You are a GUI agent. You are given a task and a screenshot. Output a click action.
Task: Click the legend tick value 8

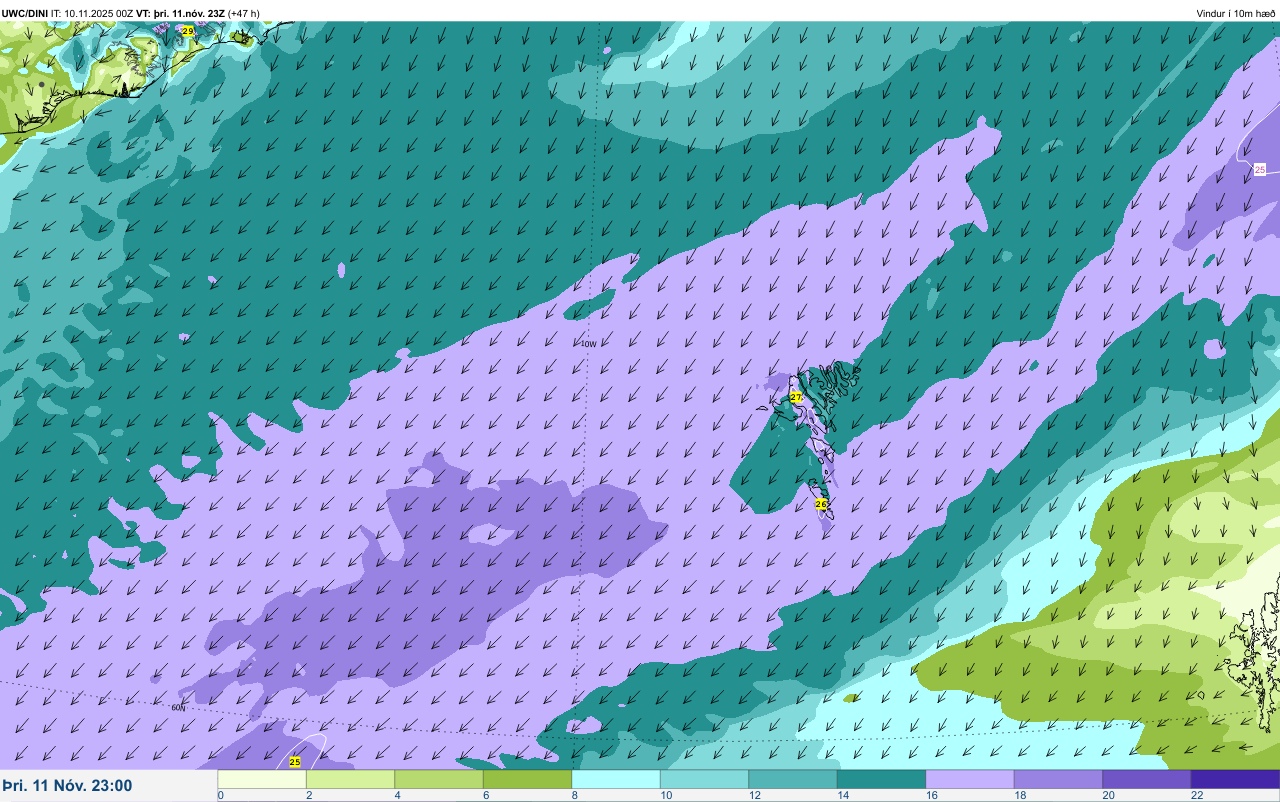[574, 795]
